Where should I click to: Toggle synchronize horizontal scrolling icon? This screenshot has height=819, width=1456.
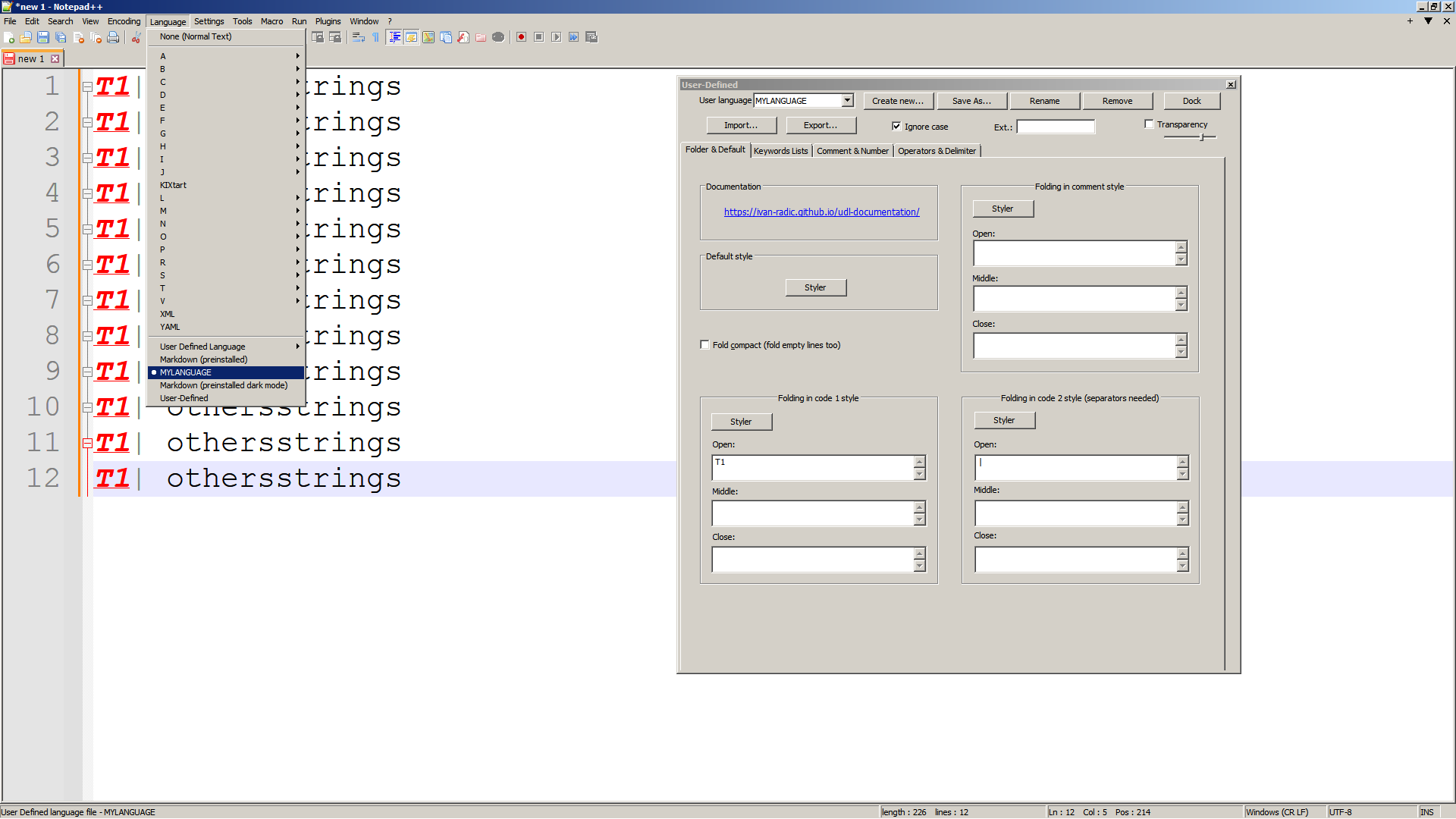pyautogui.click(x=335, y=37)
